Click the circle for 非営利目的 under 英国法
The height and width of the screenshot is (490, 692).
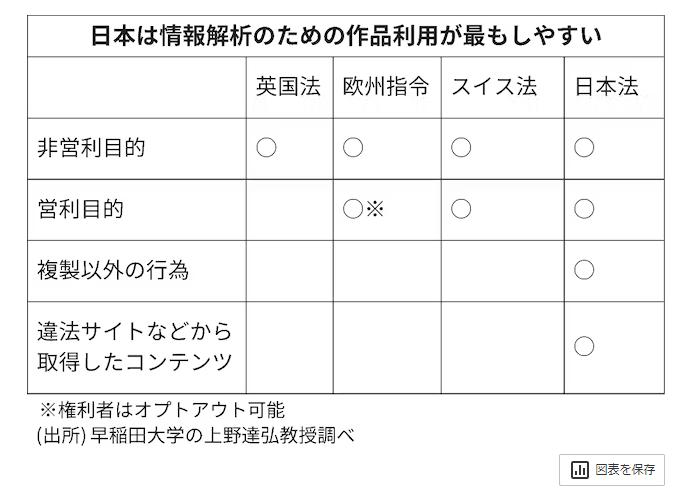[x=266, y=148]
